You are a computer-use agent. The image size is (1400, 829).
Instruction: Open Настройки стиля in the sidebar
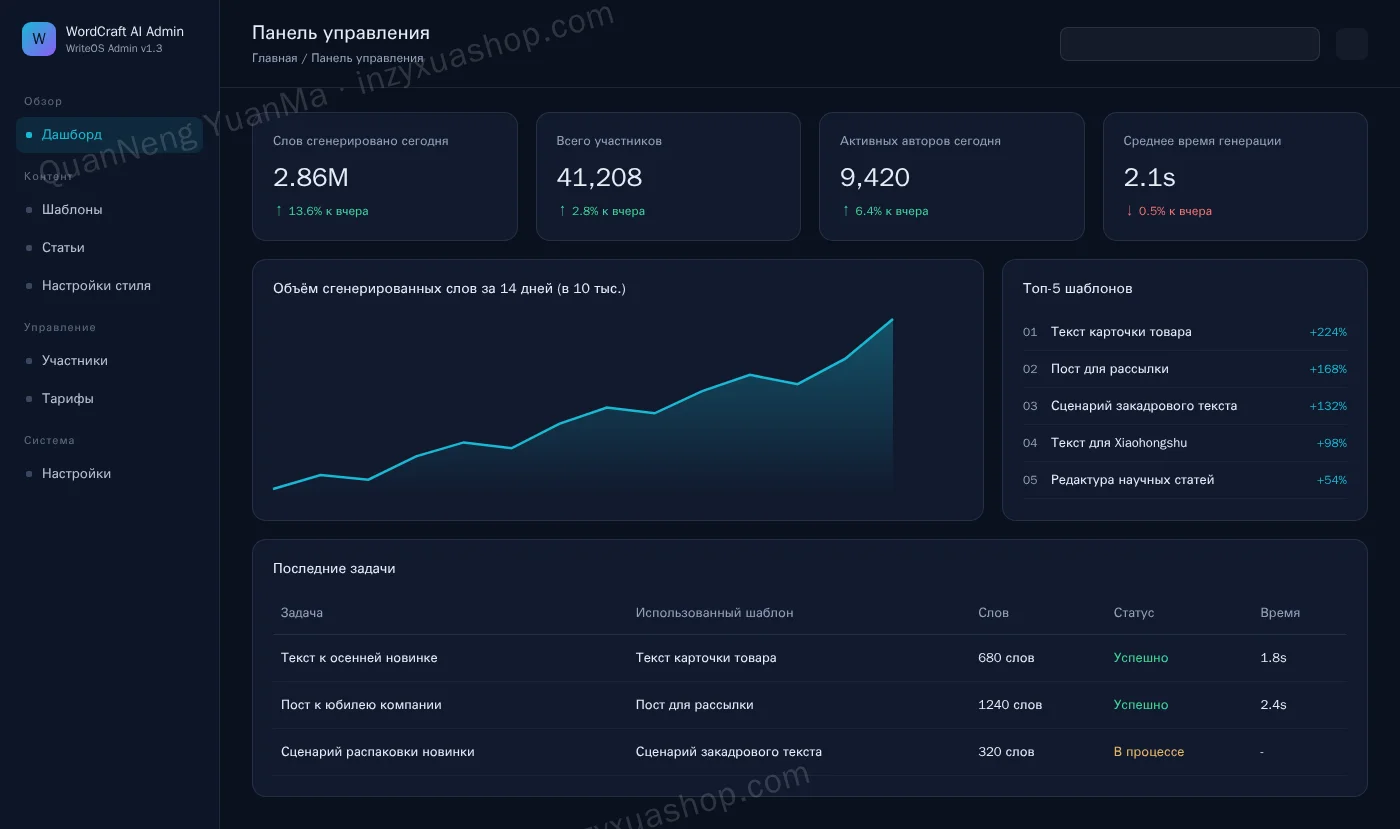point(109,286)
